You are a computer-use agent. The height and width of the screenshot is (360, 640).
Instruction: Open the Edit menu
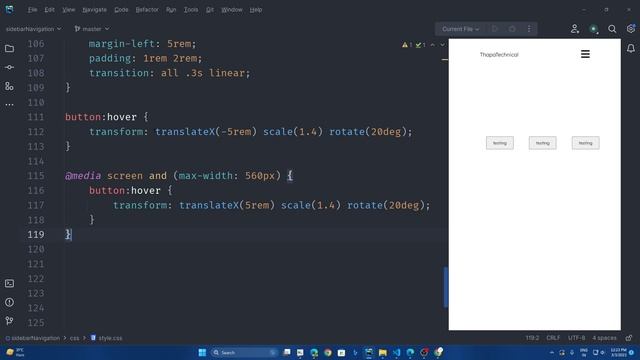[49, 9]
